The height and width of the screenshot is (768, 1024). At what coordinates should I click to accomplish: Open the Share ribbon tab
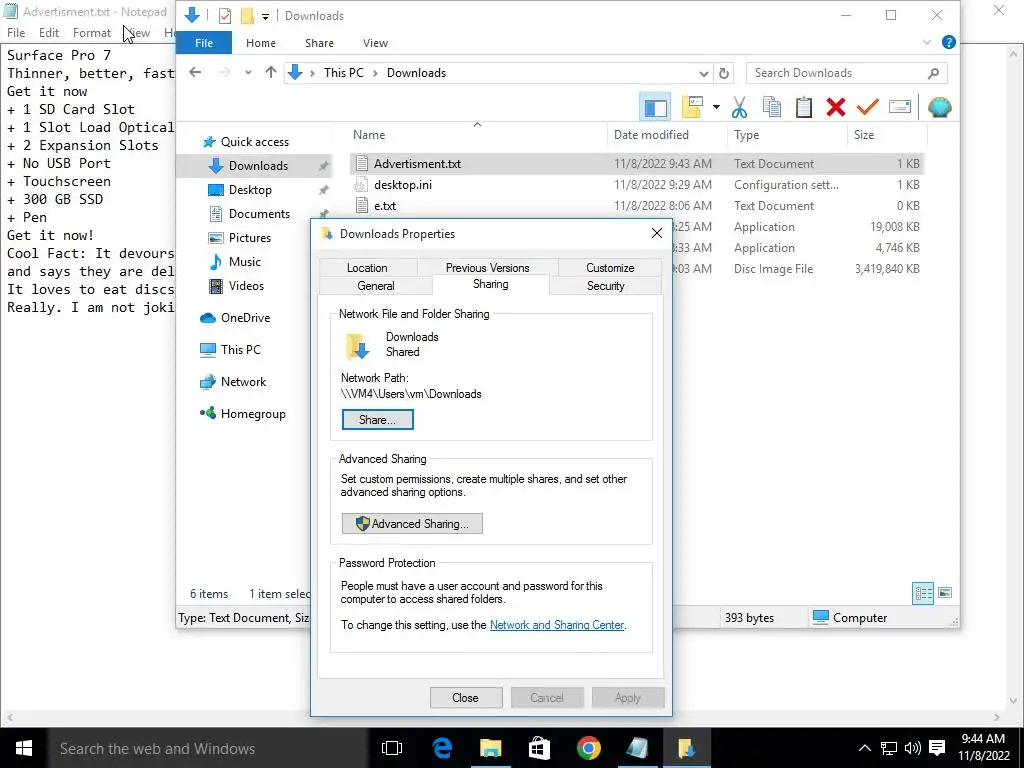click(x=319, y=42)
